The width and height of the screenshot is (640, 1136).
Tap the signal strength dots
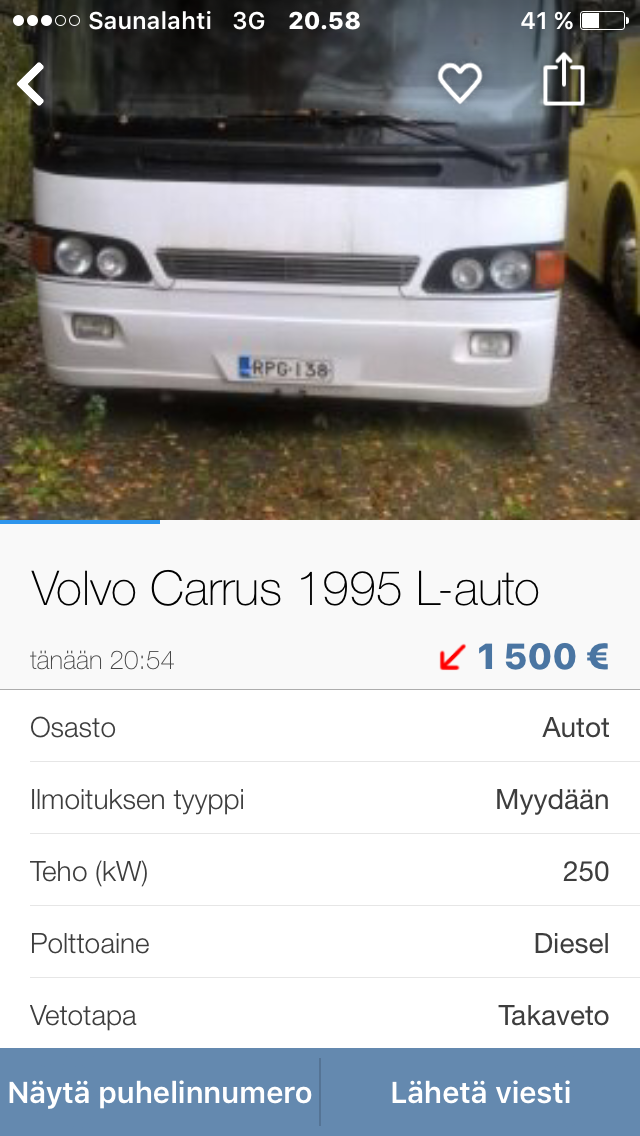coord(46,21)
